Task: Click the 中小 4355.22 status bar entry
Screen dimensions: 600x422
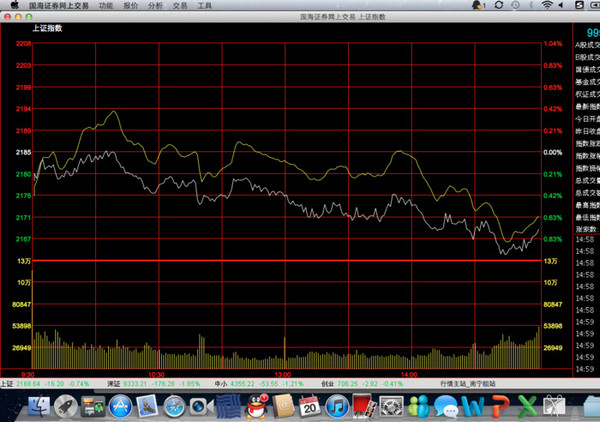Action: 259,383
